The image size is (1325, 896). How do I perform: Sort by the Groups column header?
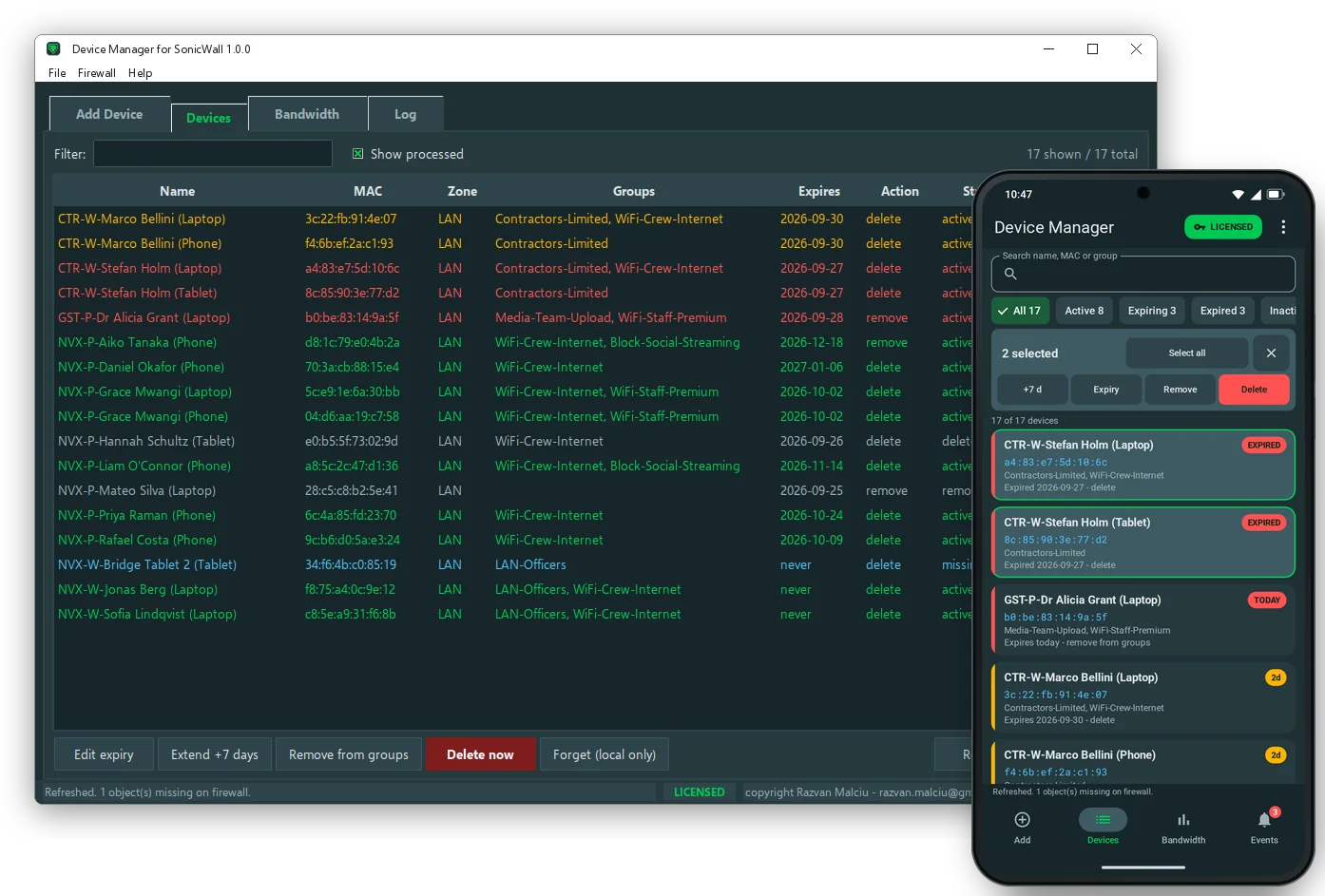click(x=634, y=191)
